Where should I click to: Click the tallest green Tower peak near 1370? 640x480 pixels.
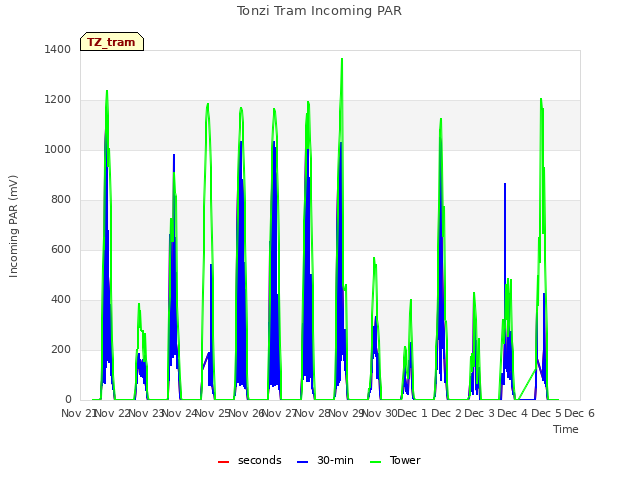coord(342,60)
